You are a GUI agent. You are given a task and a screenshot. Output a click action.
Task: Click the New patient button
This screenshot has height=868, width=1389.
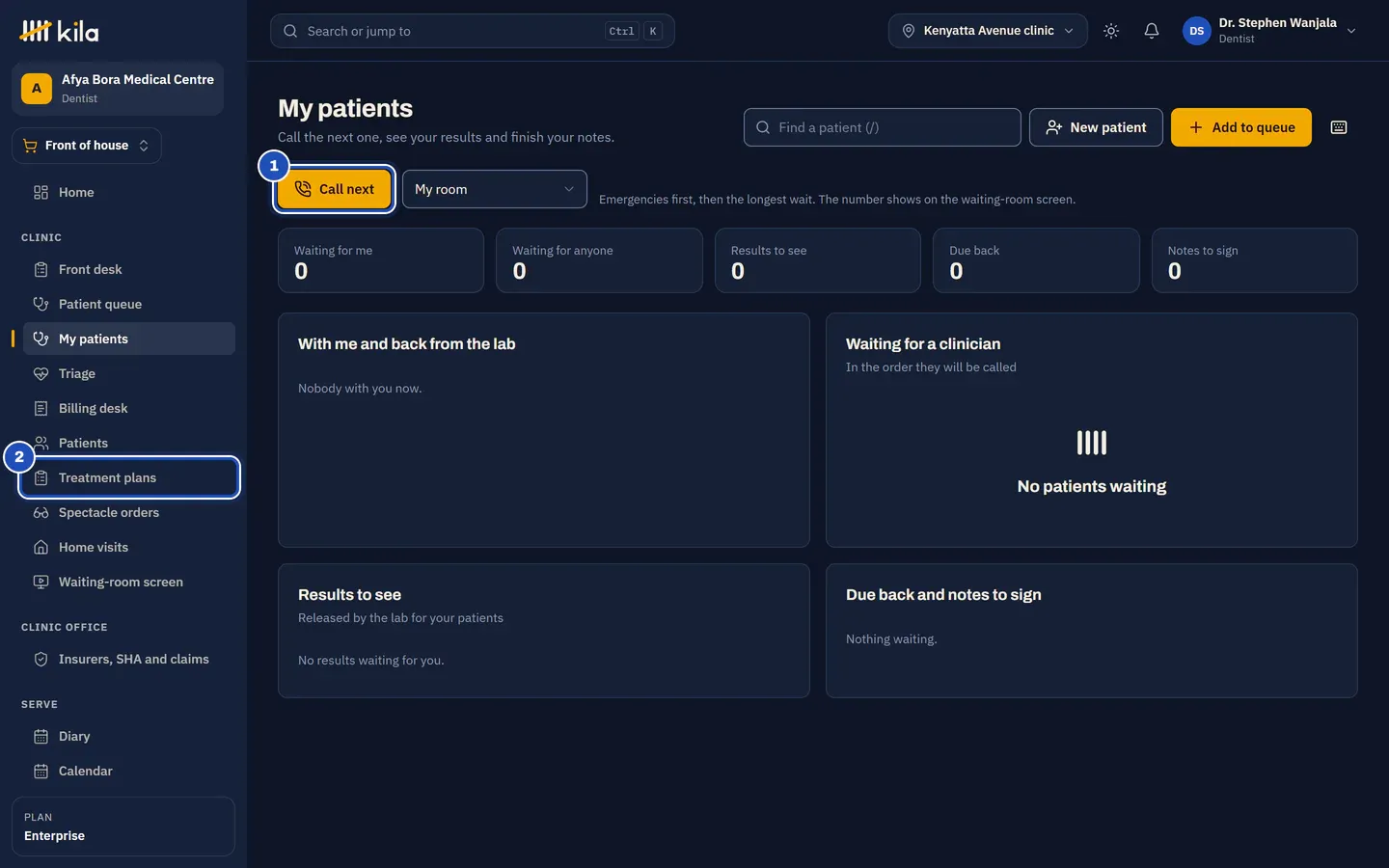pos(1096,127)
